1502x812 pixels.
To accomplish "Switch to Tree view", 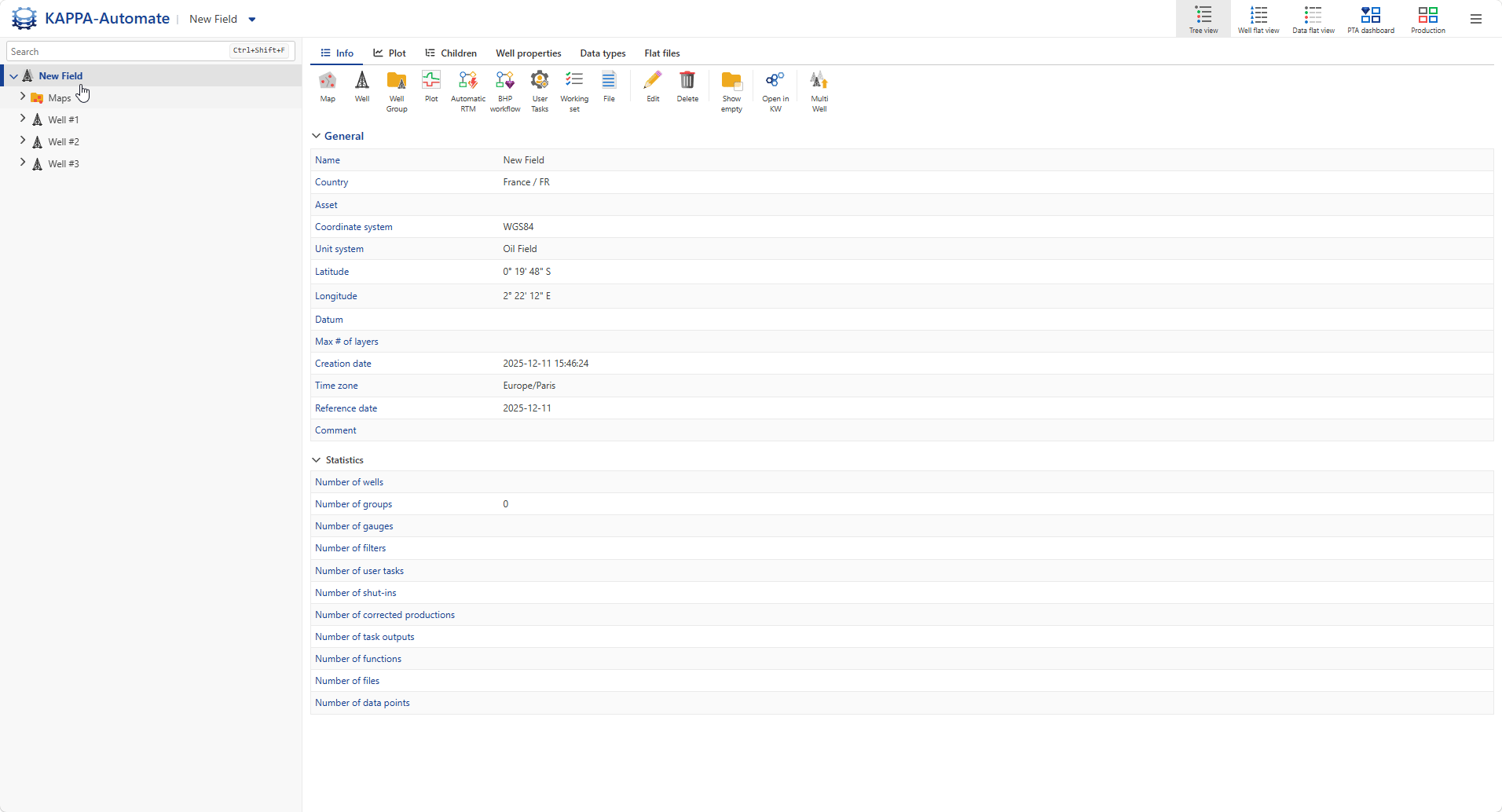I will (x=1203, y=19).
